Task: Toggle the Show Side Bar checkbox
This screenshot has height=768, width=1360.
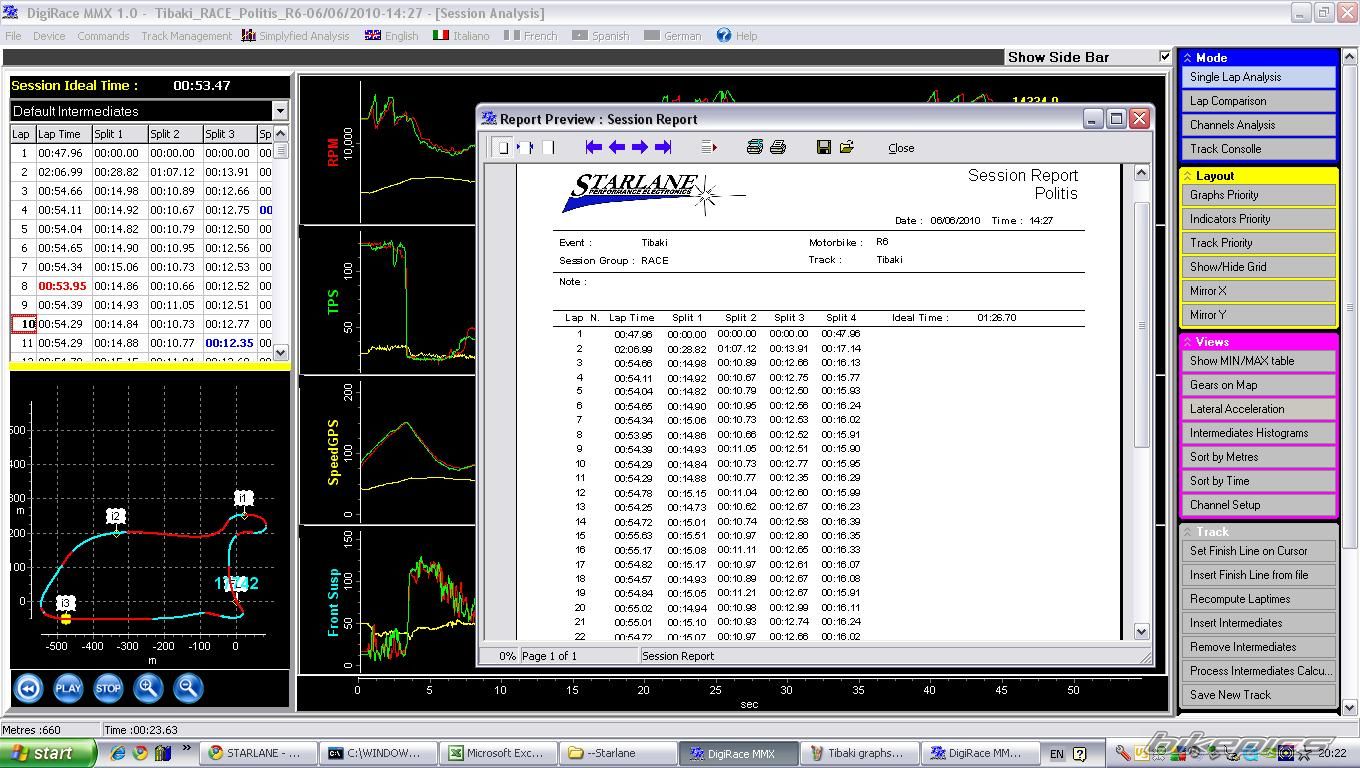Action: coord(1164,57)
